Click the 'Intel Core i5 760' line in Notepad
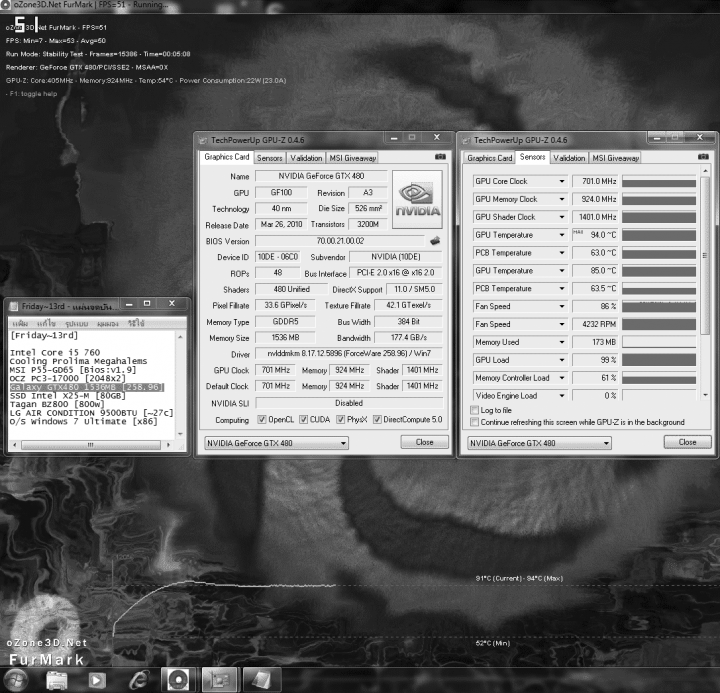The height and width of the screenshot is (693, 720). (x=55, y=352)
